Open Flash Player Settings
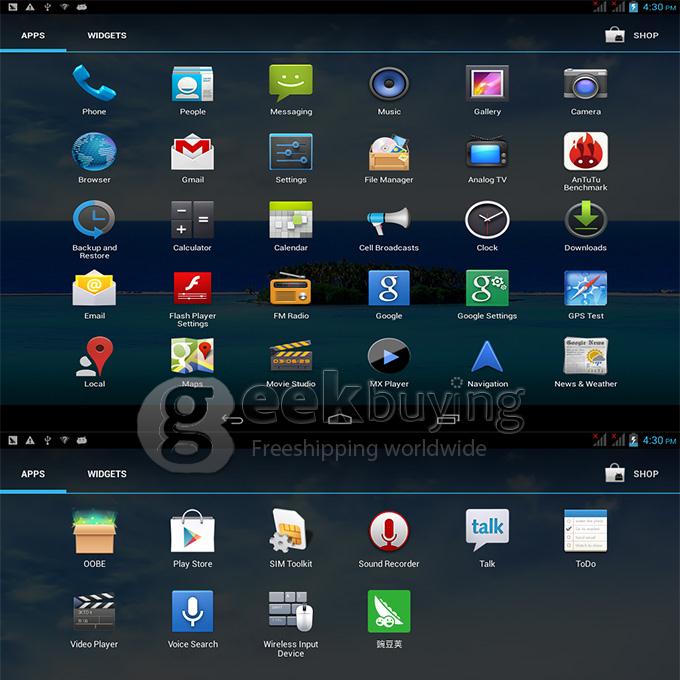Image resolution: width=680 pixels, height=680 pixels. [192, 289]
